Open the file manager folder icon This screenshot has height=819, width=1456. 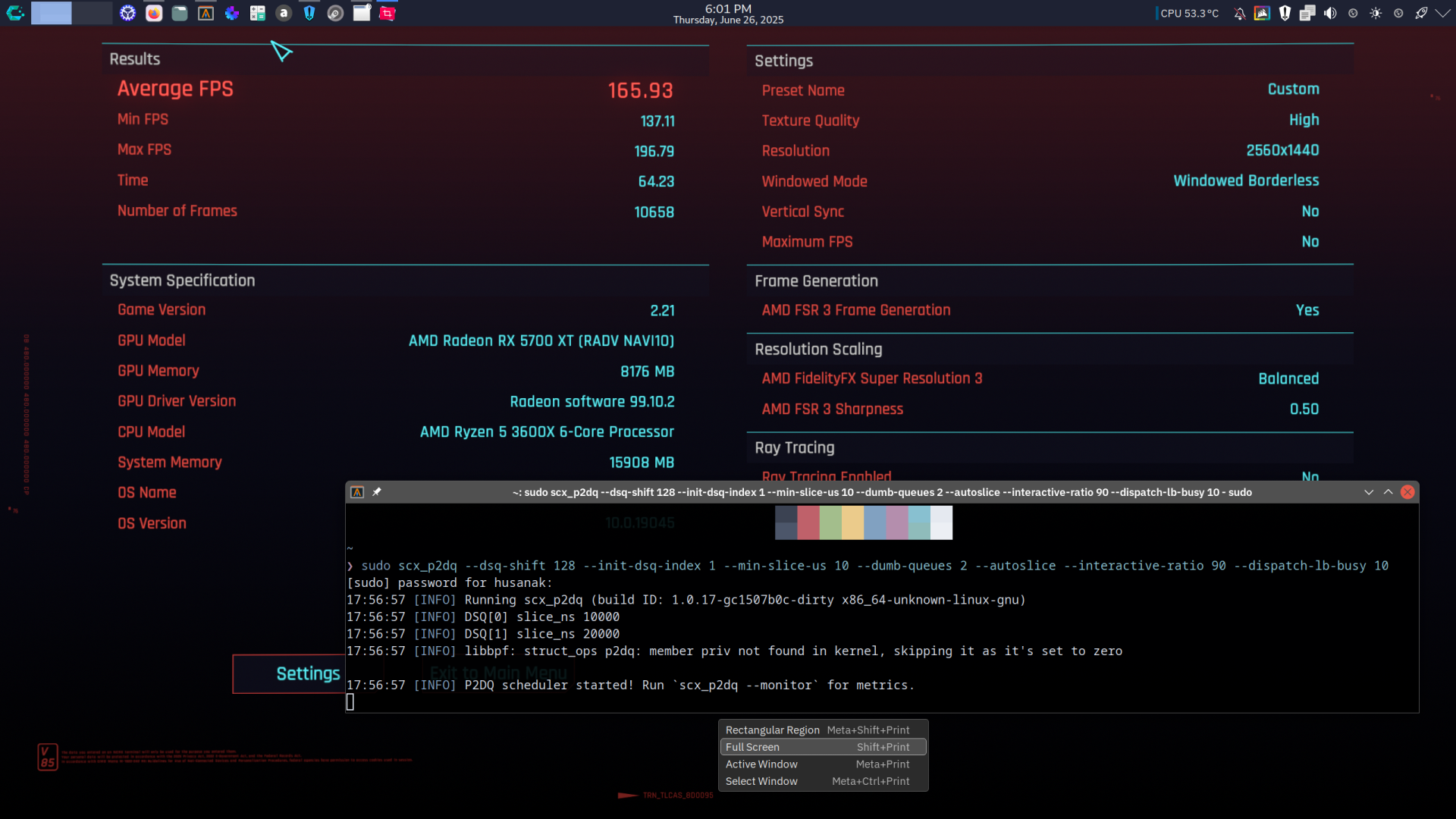tap(180, 13)
